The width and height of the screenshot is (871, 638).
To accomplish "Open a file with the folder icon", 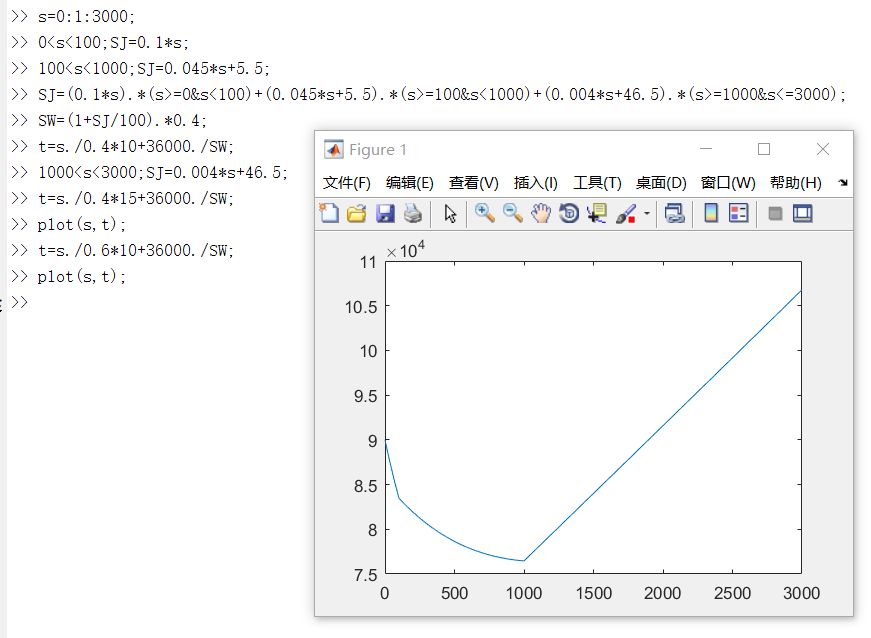I will pos(357,213).
